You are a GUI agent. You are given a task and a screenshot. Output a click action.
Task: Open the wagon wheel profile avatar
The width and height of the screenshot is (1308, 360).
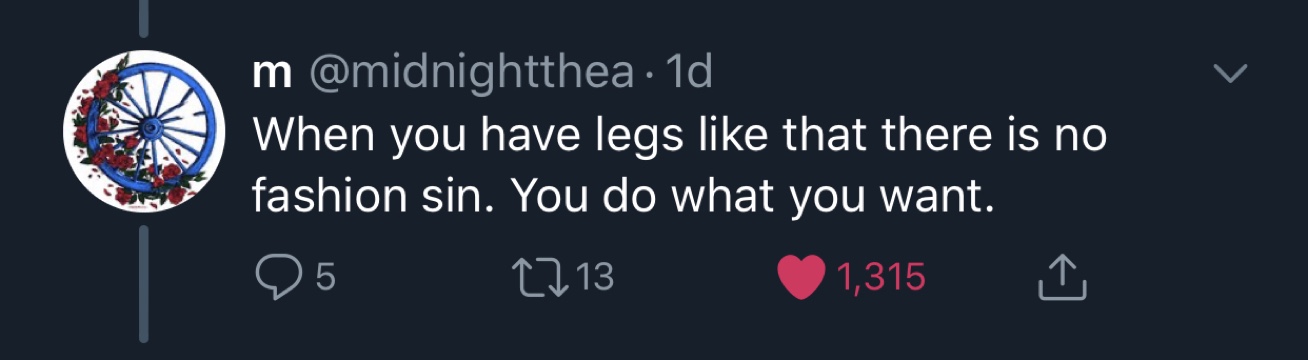pyautogui.click(x=145, y=131)
